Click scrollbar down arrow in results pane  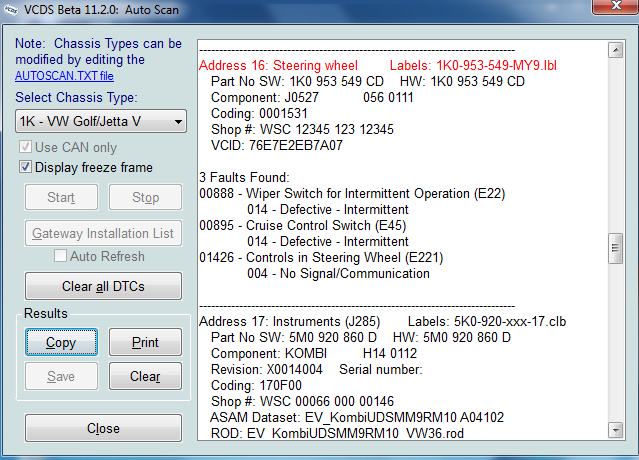pos(615,429)
